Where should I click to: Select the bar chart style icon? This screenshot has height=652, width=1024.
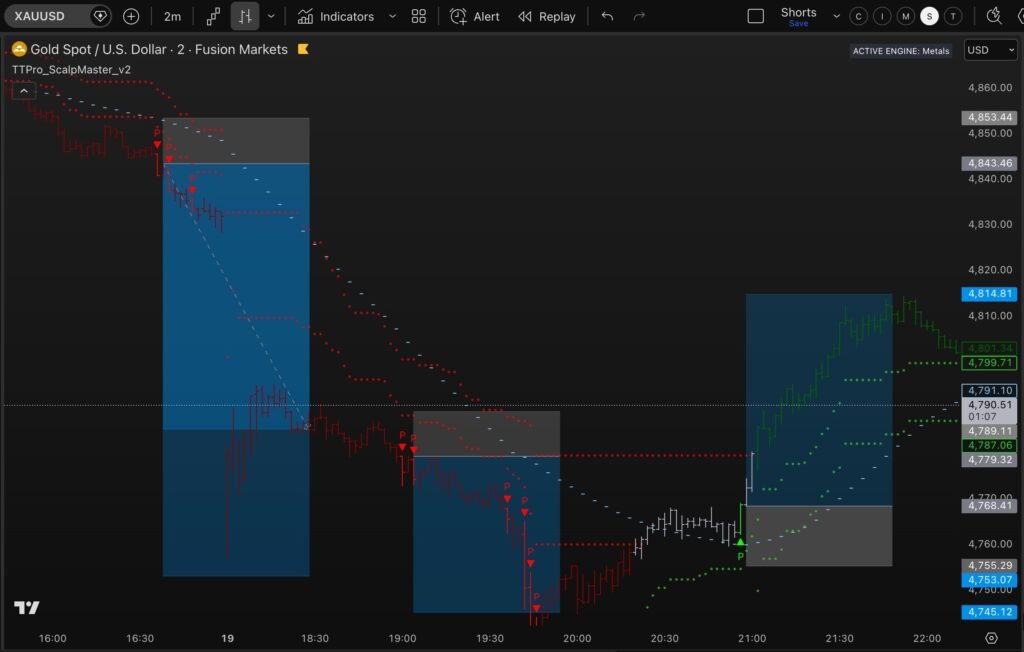click(x=244, y=16)
